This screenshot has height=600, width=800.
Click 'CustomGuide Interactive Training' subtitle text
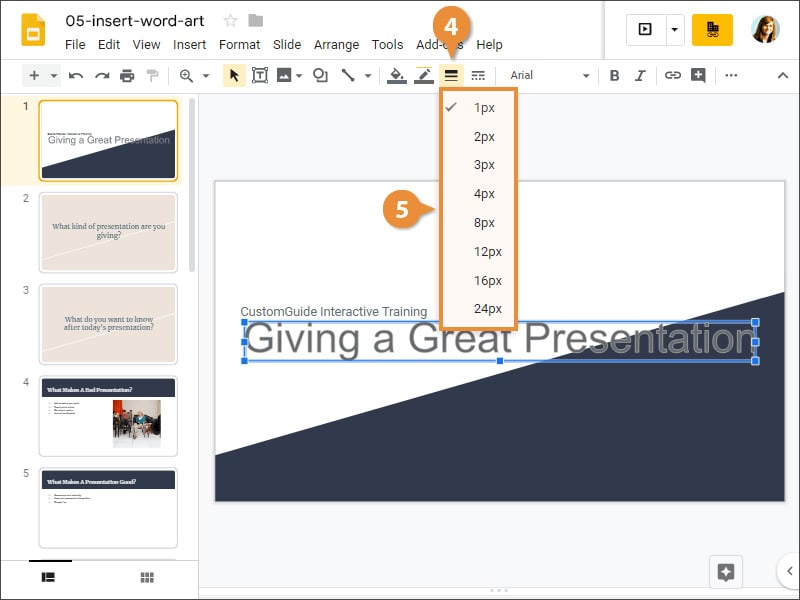click(x=334, y=311)
